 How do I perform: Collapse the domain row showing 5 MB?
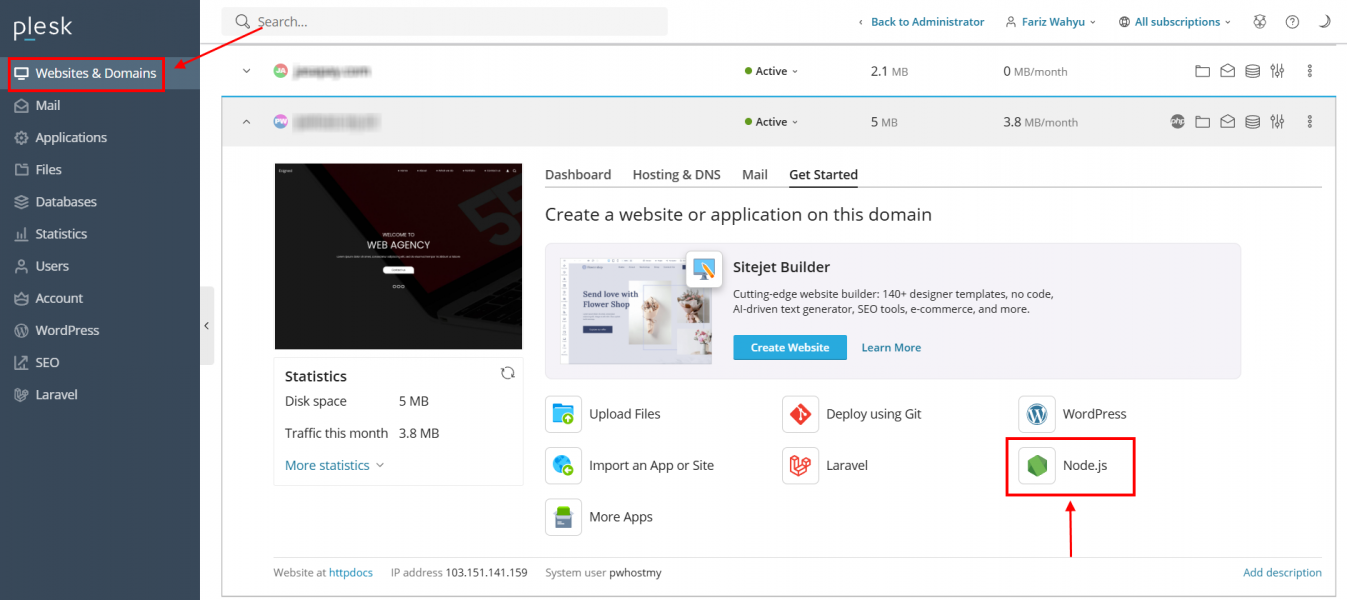click(x=246, y=122)
